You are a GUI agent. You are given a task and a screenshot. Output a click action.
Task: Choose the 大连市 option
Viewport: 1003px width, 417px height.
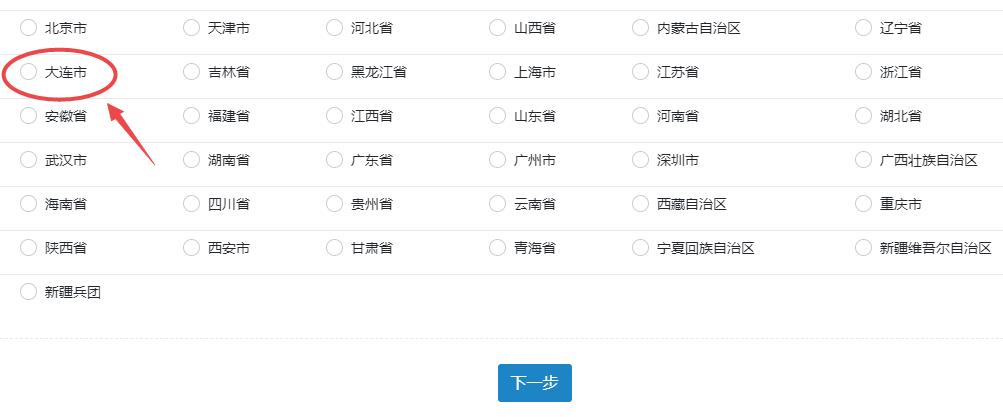click(x=28, y=72)
